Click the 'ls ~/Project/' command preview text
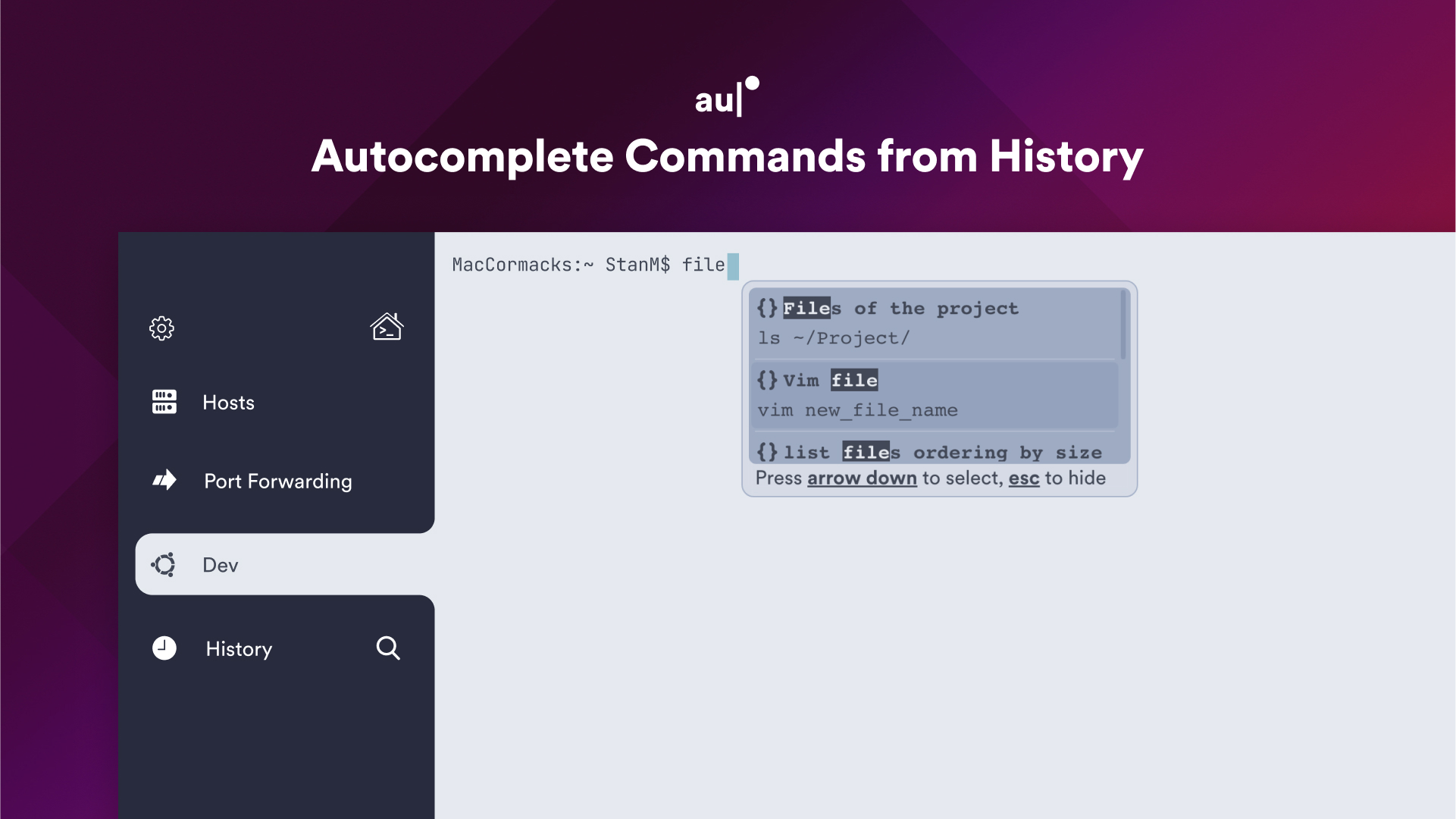 [x=834, y=338]
